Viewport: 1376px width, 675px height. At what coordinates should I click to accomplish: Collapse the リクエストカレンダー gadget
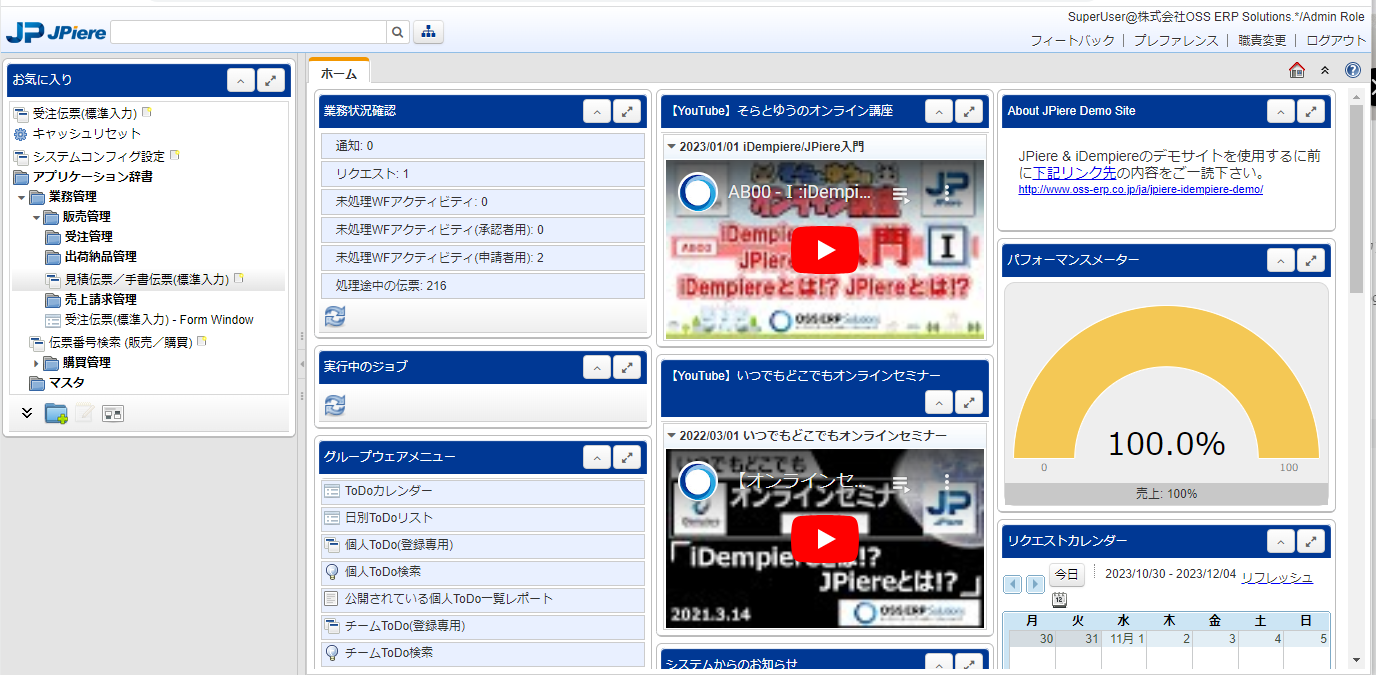pos(1281,541)
